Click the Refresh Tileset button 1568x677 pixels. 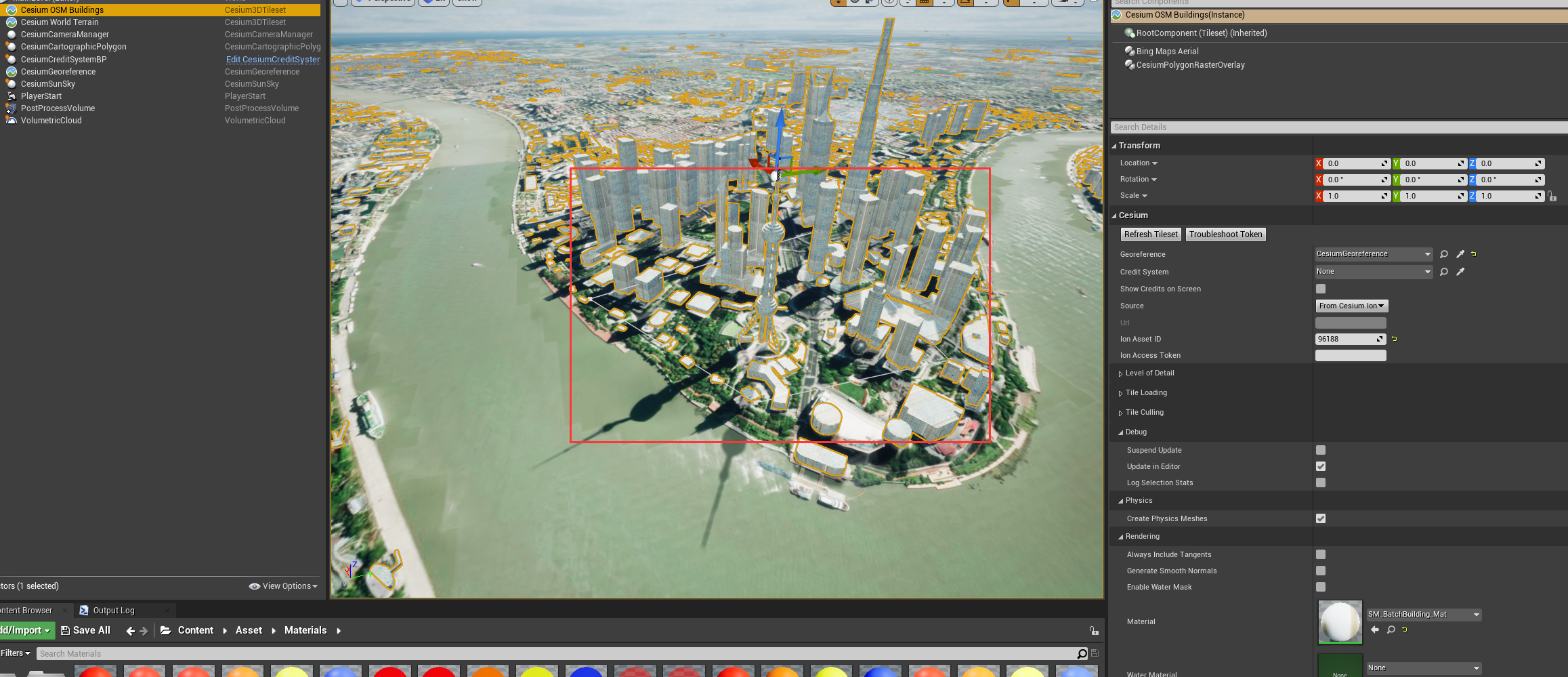[1151, 234]
